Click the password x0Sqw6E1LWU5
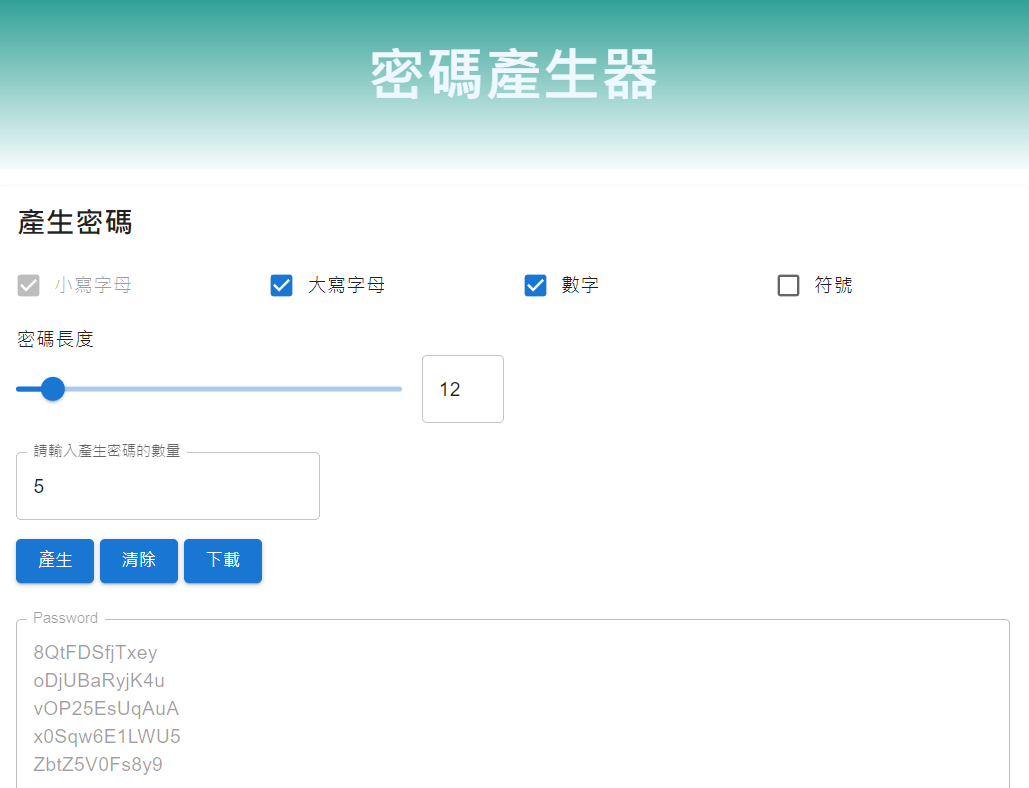Viewport: 1029px width, 788px height. click(107, 737)
